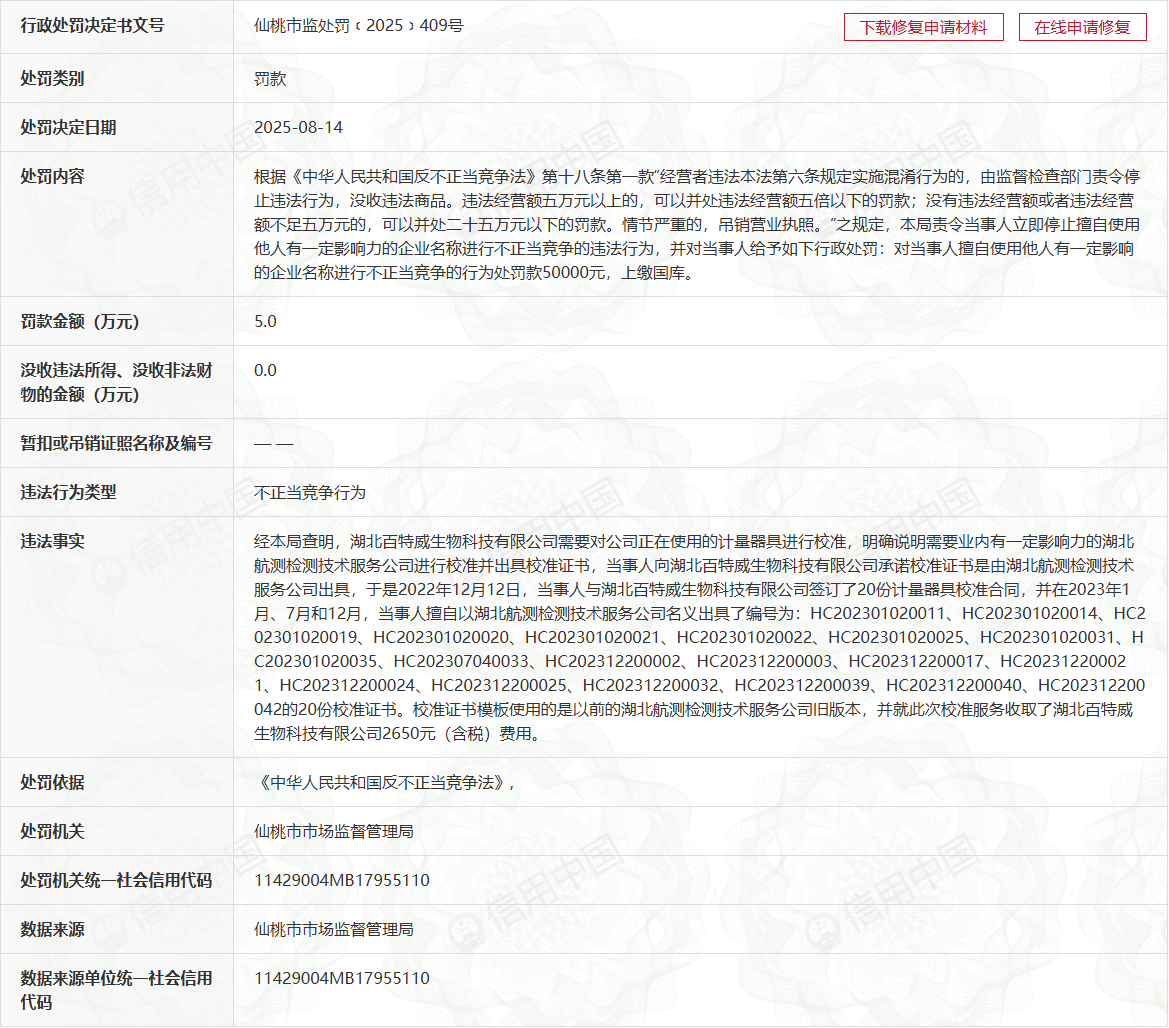
Task: Click the 行政处罚决定书文号 row label
Action: (92, 26)
